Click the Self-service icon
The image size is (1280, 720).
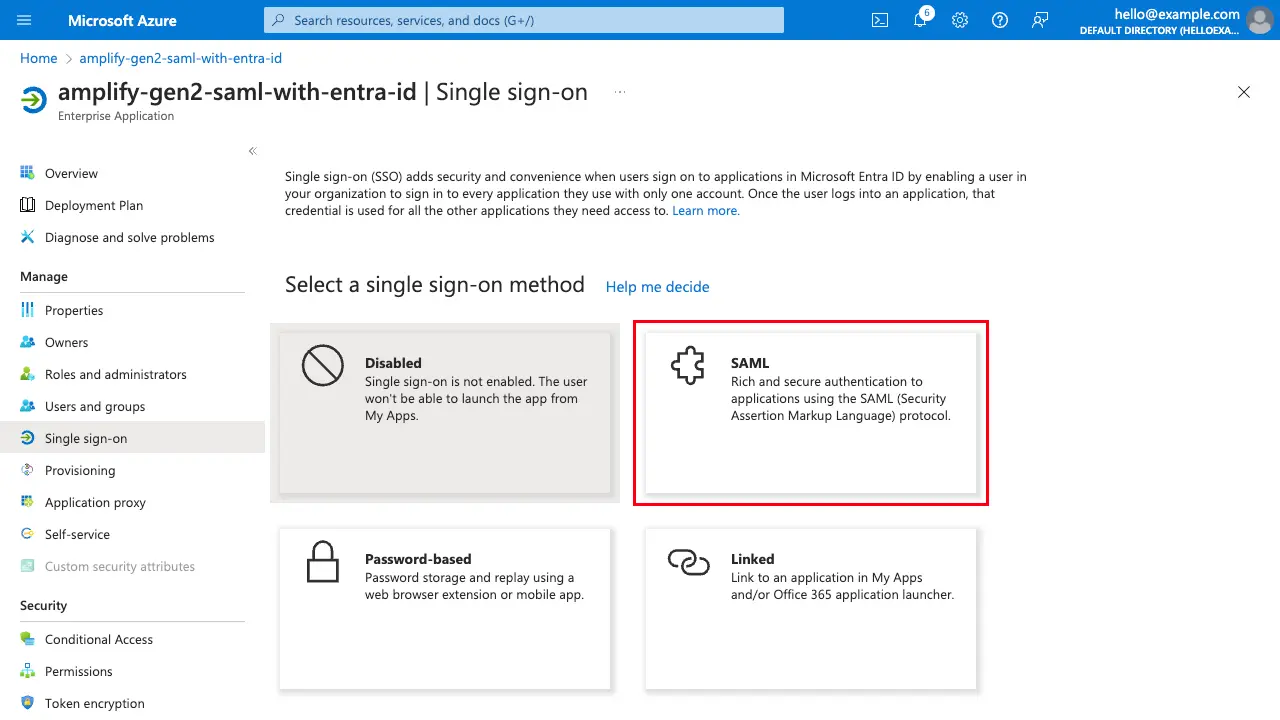click(x=28, y=534)
